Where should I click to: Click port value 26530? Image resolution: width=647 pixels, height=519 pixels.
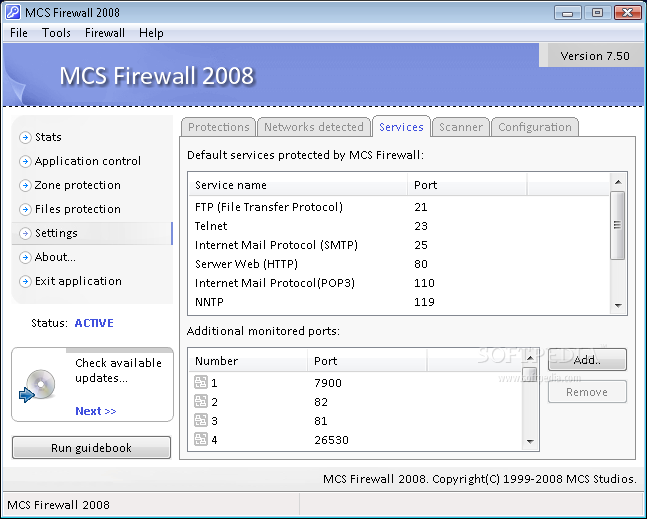coord(331,440)
